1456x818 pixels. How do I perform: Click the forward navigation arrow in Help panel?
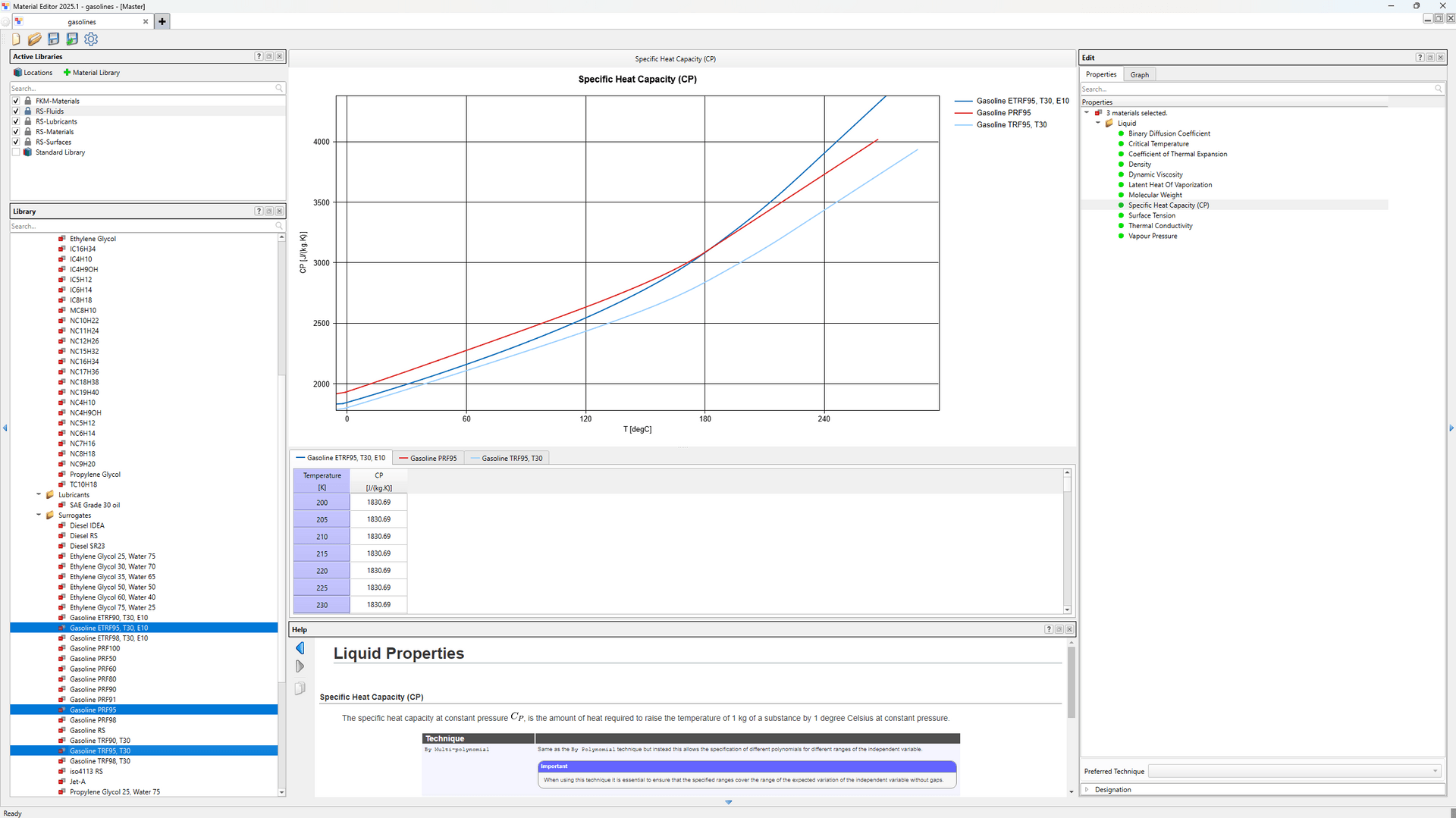pos(300,666)
